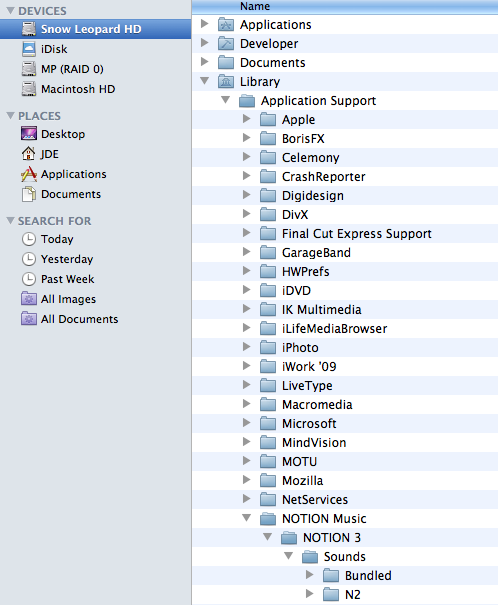Viewport: 498px width, 605px height.
Task: Click the GarageBand folder icon
Action: tap(268, 253)
